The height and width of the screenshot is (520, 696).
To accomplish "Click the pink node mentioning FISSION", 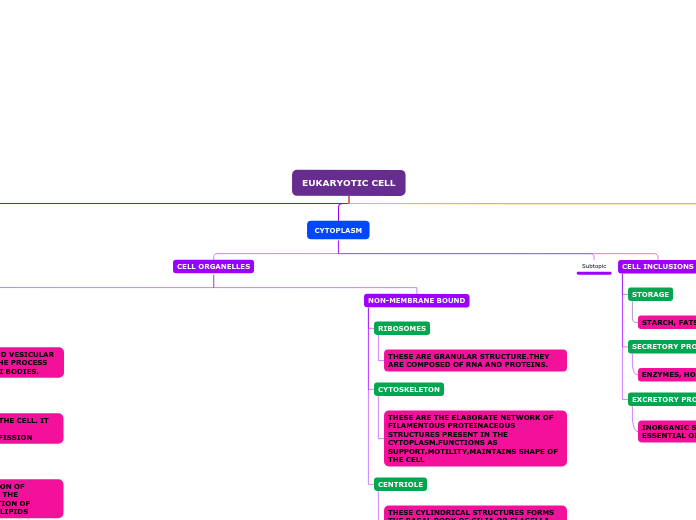I will point(31,428).
